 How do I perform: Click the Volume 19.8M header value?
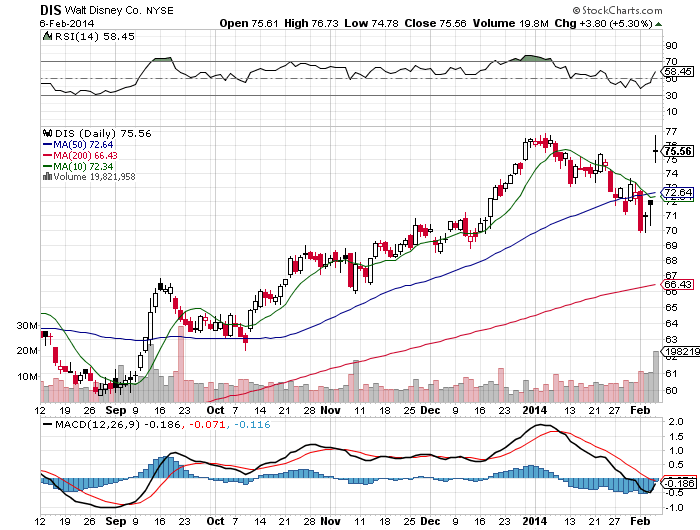510,23
